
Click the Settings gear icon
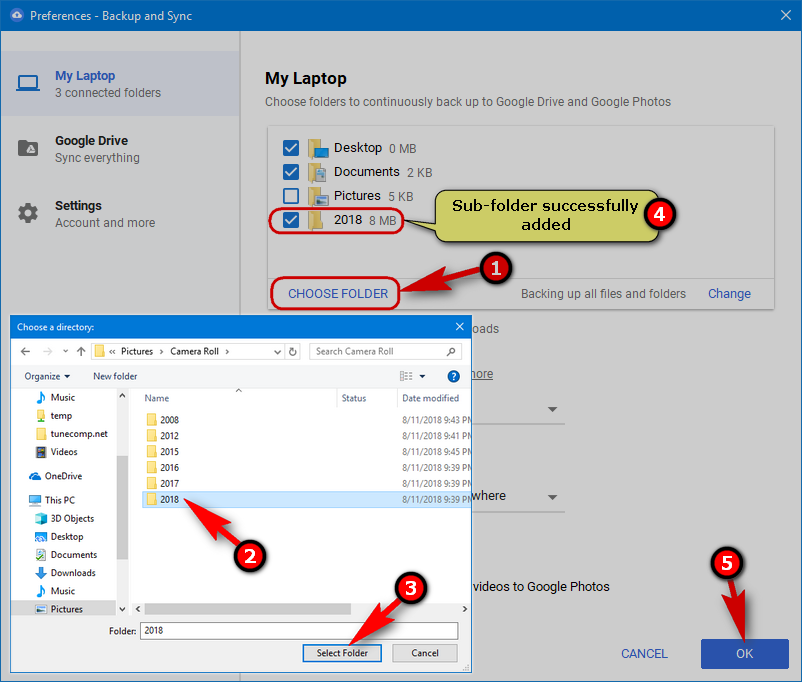28,213
